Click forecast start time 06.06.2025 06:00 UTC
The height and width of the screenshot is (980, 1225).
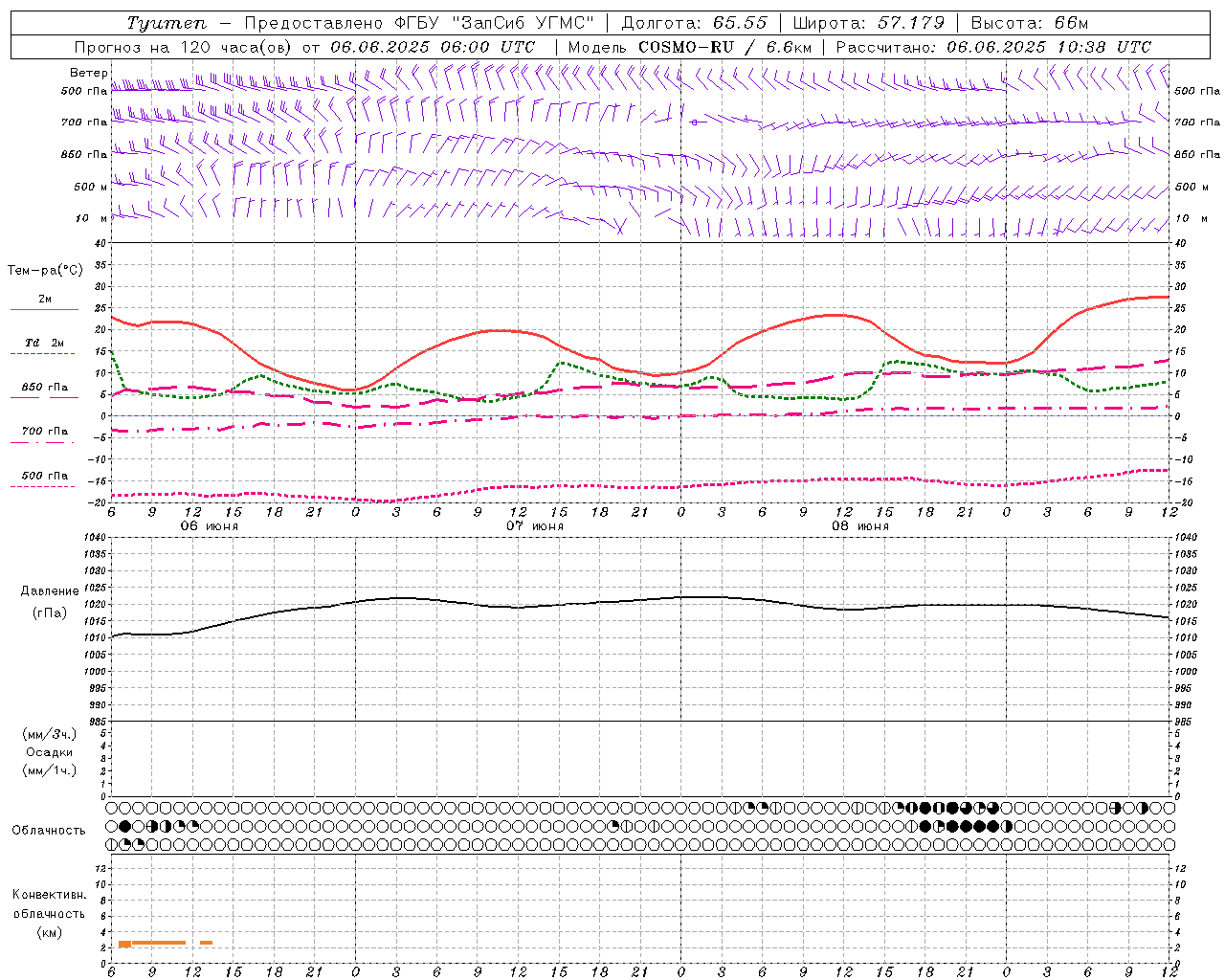(x=433, y=47)
